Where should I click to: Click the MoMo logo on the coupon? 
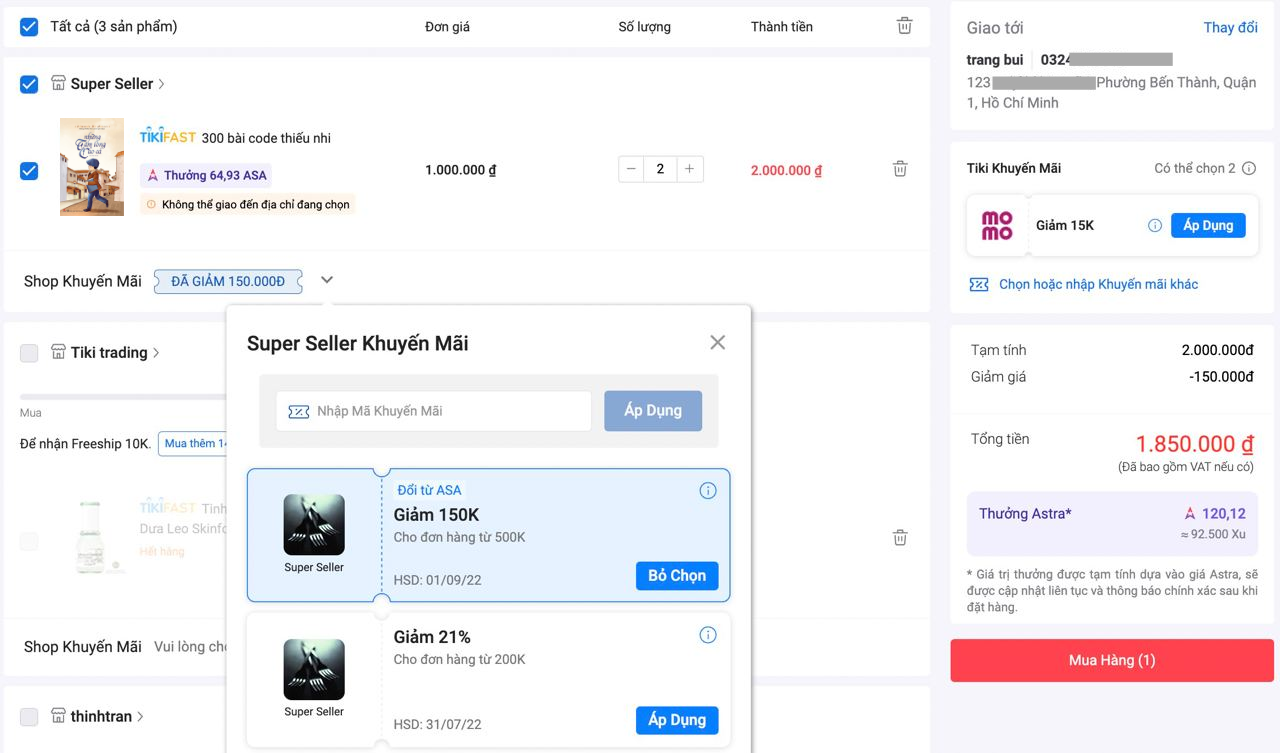tap(997, 225)
